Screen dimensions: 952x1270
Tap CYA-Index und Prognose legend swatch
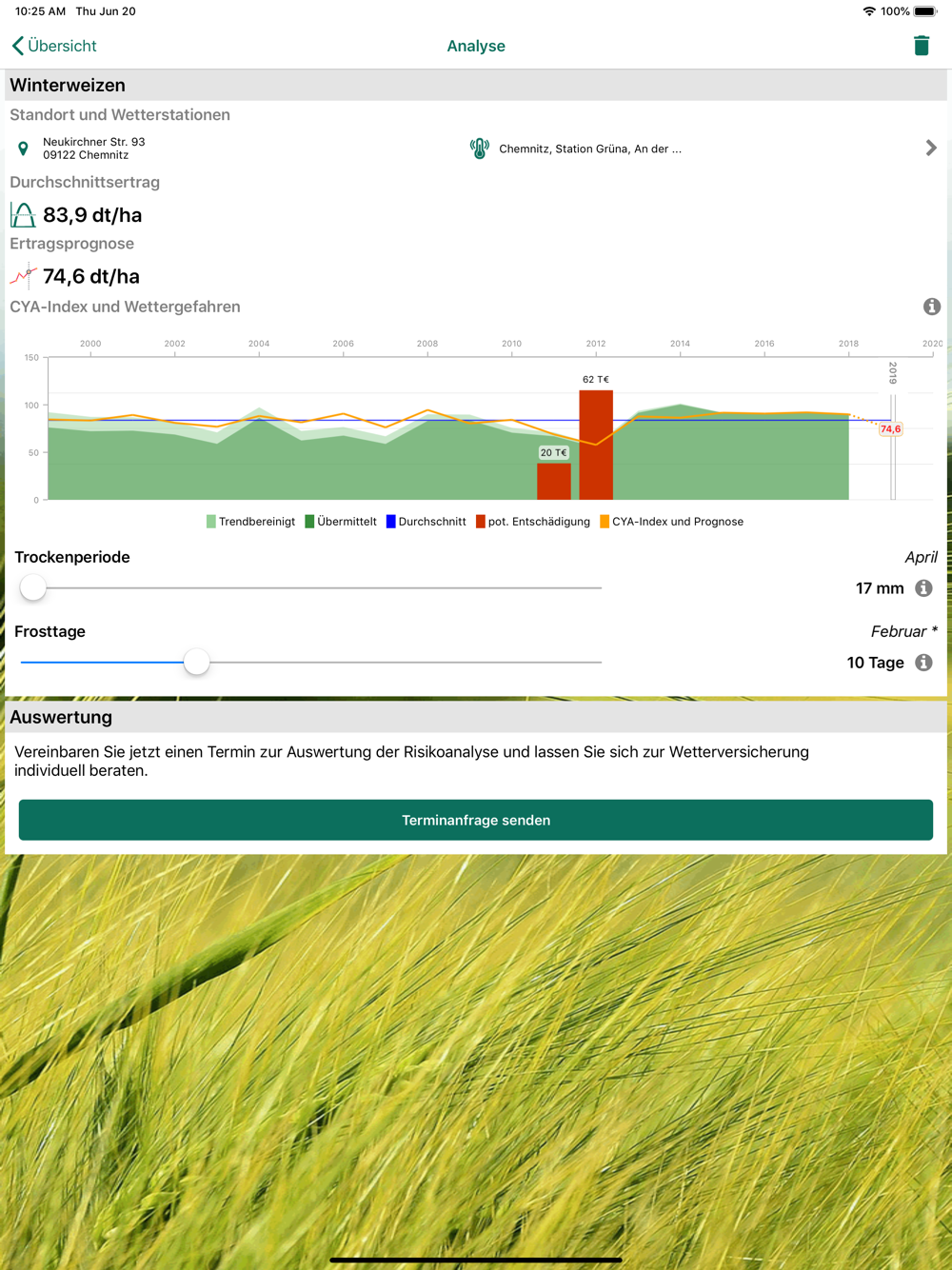click(x=605, y=522)
